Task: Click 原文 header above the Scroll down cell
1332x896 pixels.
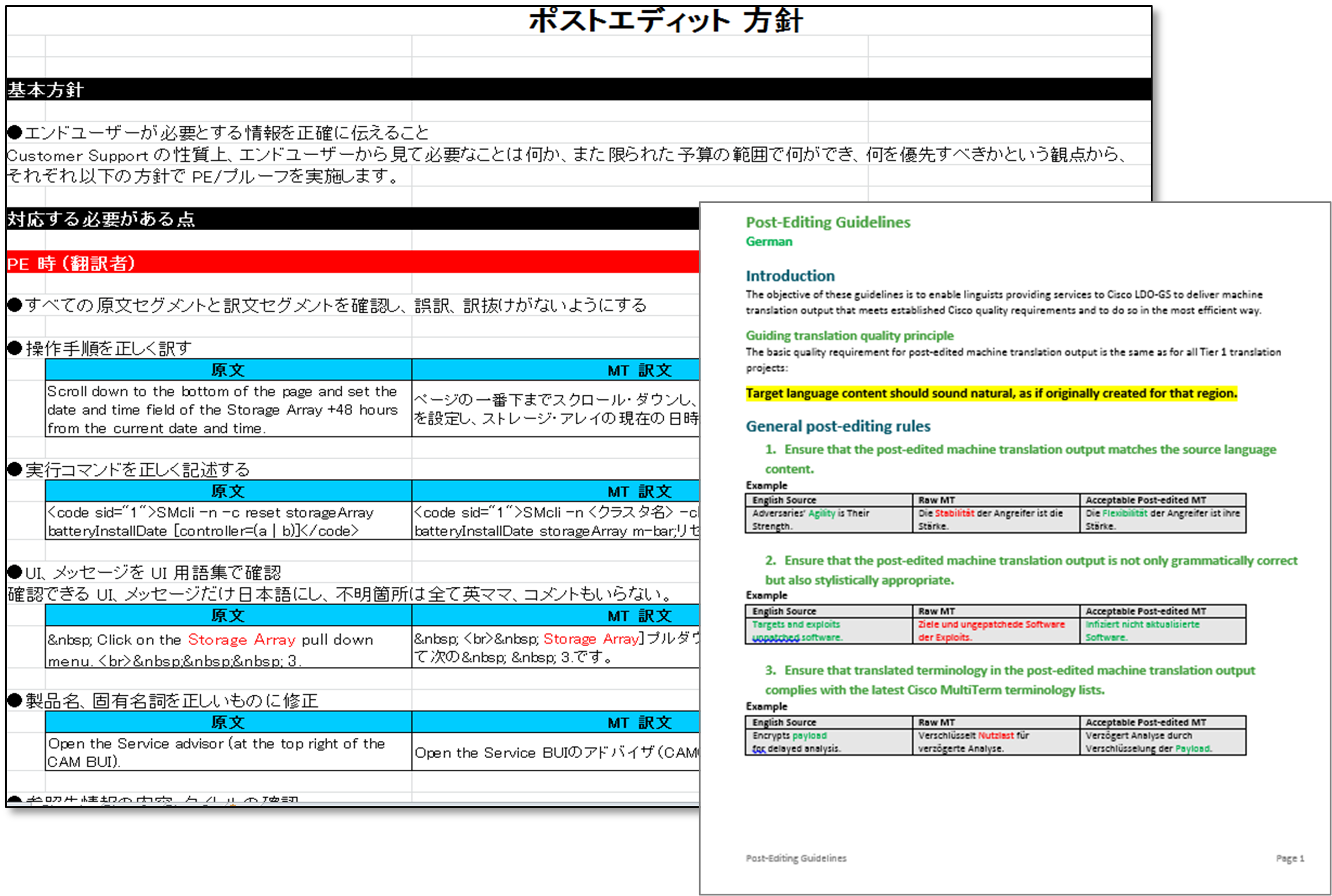Action: 229,369
